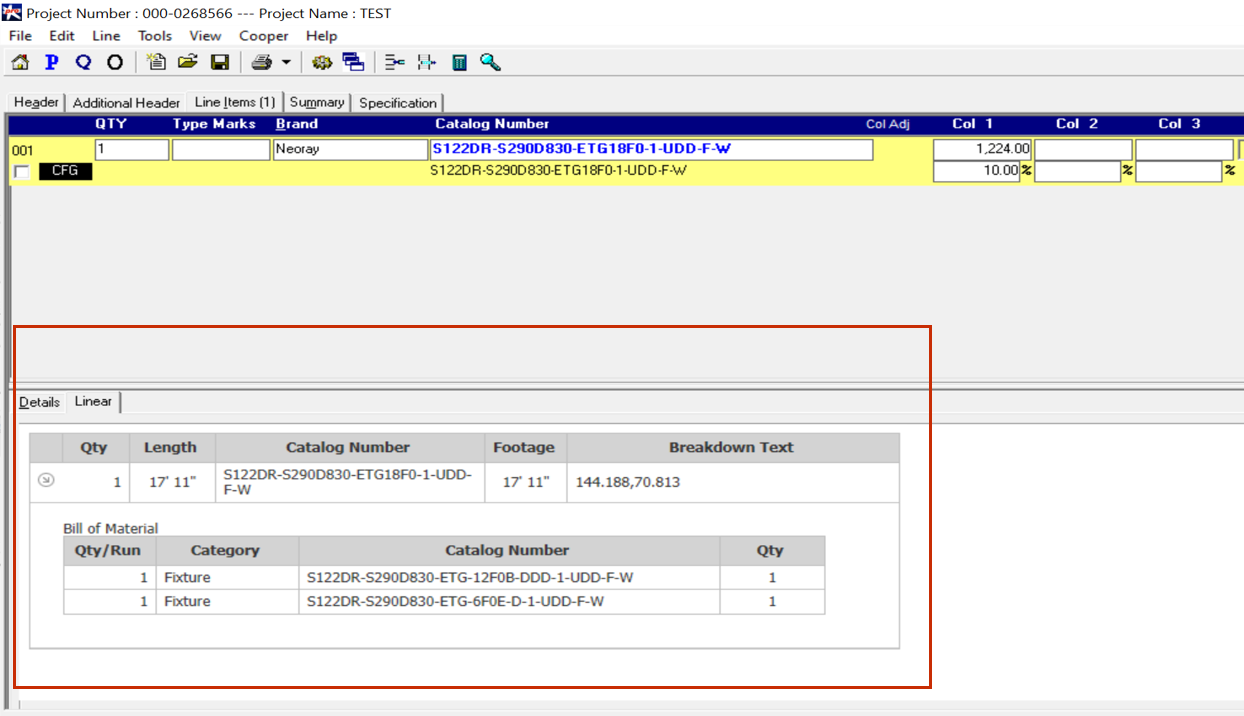This screenshot has width=1244, height=716.
Task: Toggle the checkbox beside CFG on line 001
Action: coord(22,172)
